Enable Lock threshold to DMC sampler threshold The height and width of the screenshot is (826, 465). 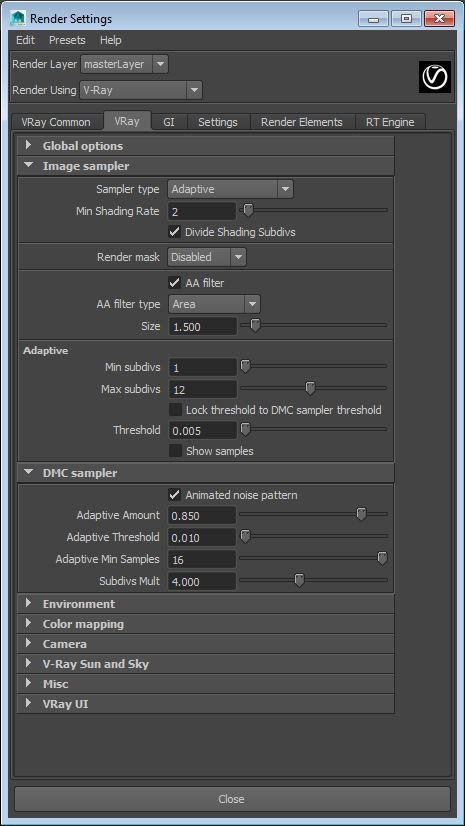coord(175,410)
